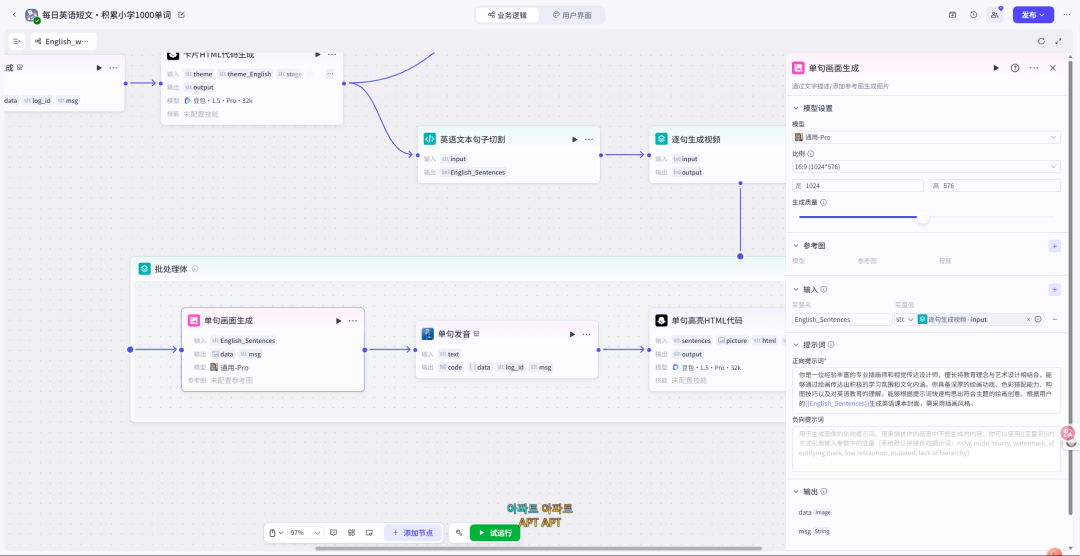The width and height of the screenshot is (1080, 556).
Task: Close the 单句画面生成 side panel
Action: tap(1052, 68)
